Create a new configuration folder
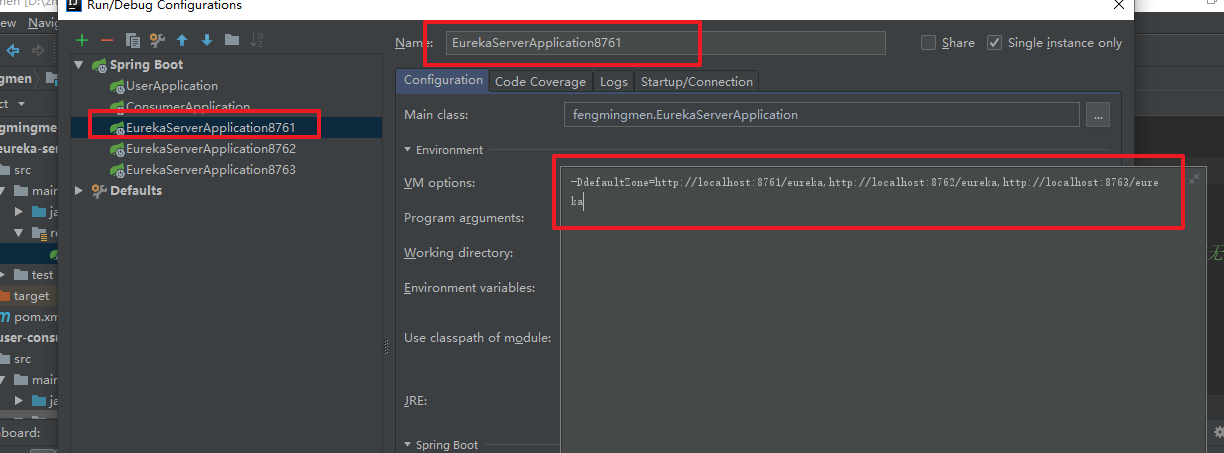 point(232,40)
